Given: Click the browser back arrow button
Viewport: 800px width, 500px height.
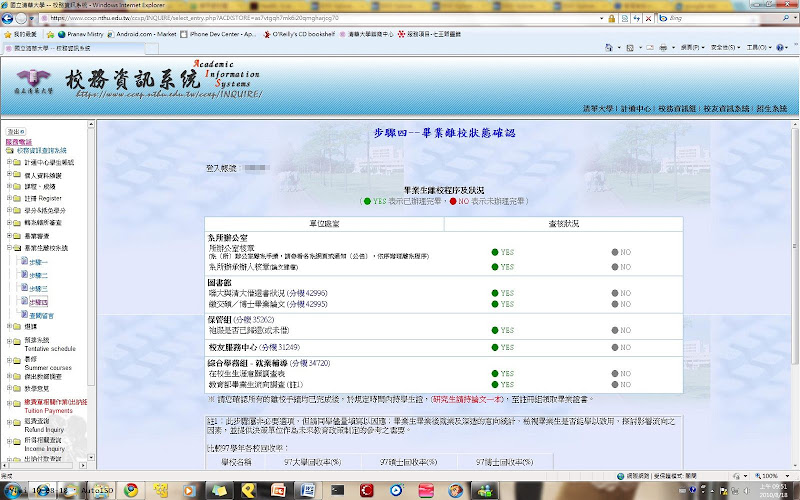Looking at the screenshot, I should [13, 18].
